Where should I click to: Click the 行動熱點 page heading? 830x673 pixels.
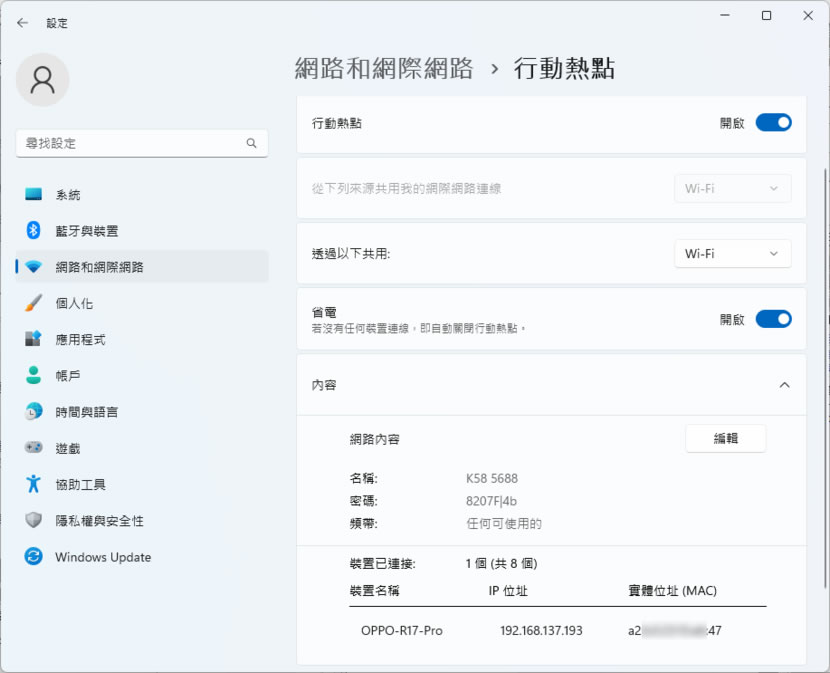coord(564,68)
